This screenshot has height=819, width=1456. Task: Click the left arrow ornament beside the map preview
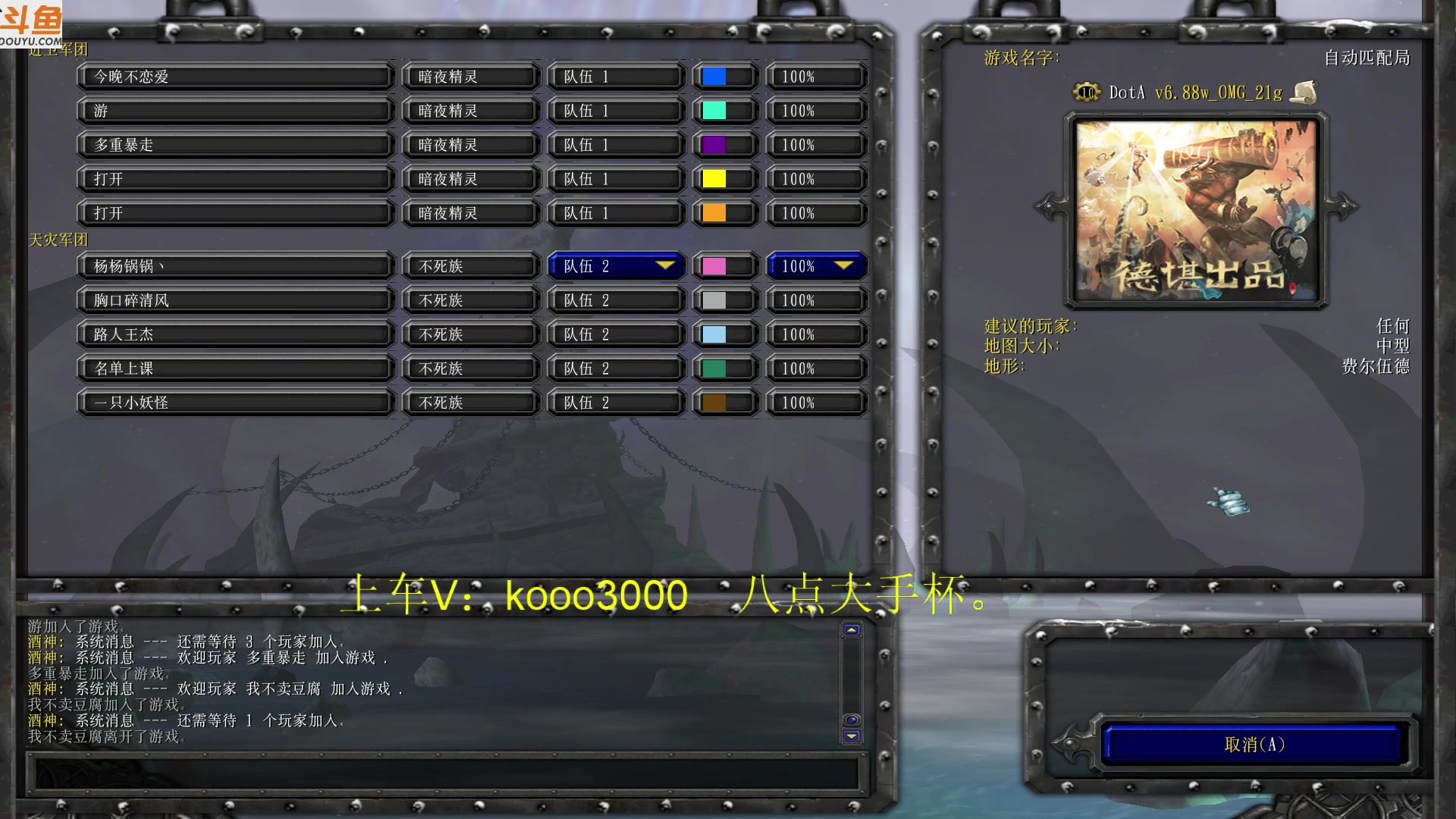point(1052,206)
